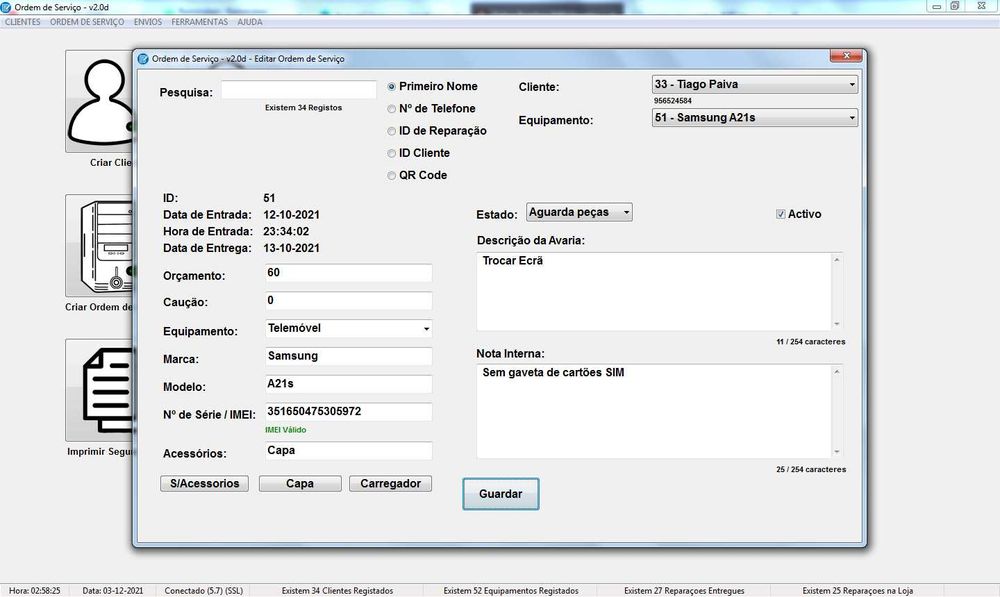This screenshot has width=1000, height=597.
Task: Open the Estado dropdown showing Aguarda peças
Action: [579, 212]
